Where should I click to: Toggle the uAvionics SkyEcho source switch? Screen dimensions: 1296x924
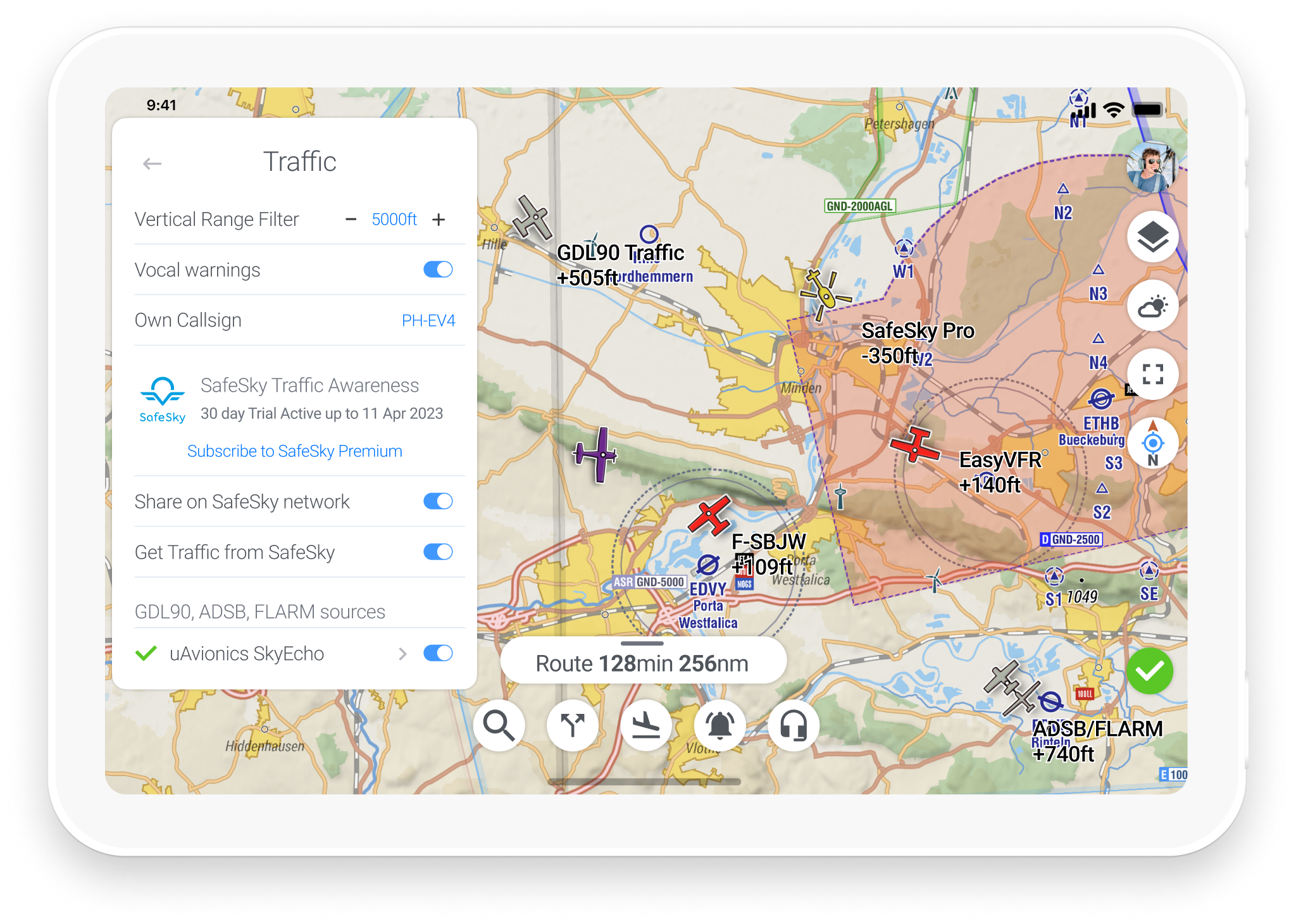click(438, 653)
